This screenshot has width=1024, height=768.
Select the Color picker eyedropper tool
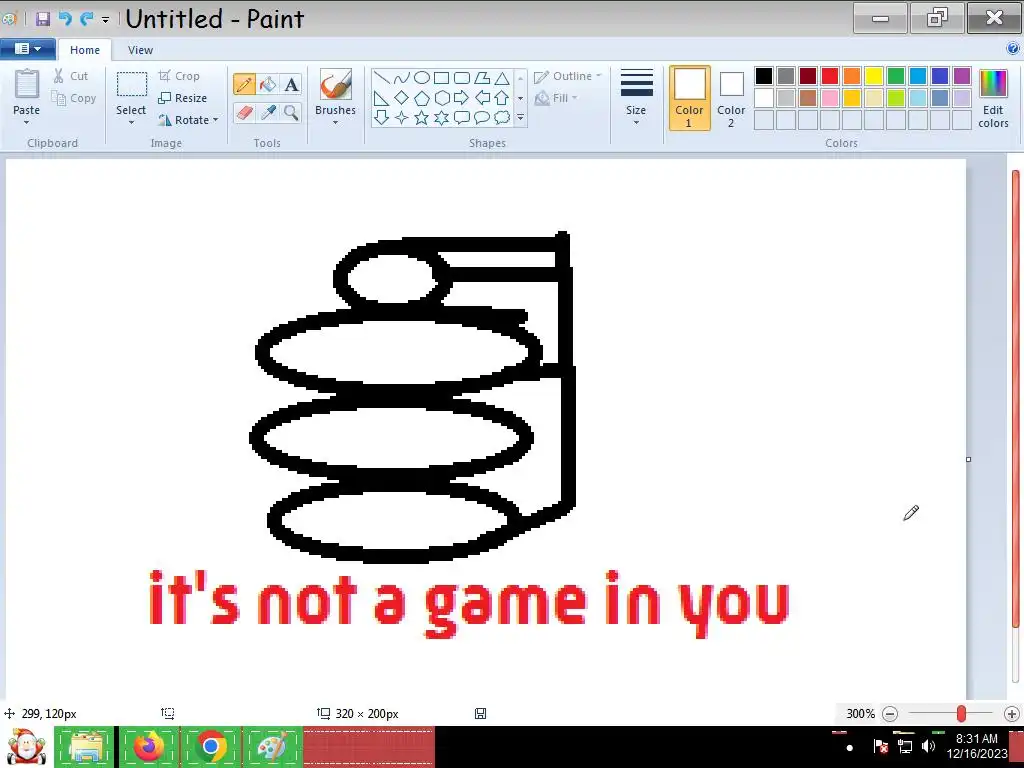(268, 112)
